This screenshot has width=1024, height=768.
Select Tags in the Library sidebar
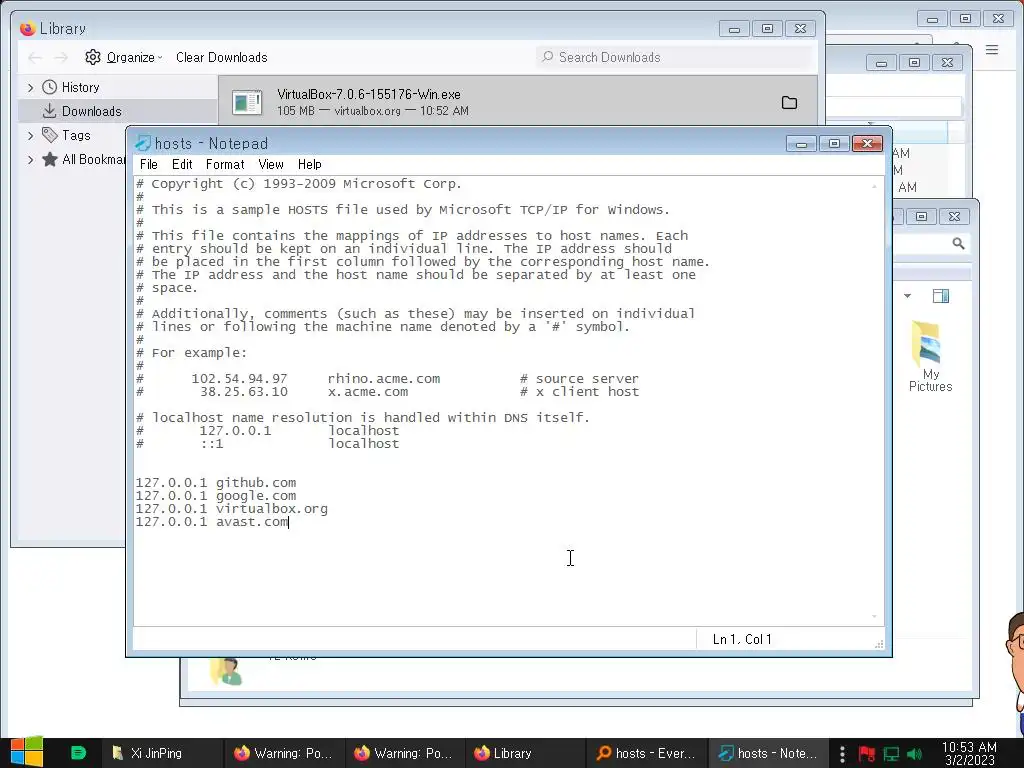click(76, 135)
